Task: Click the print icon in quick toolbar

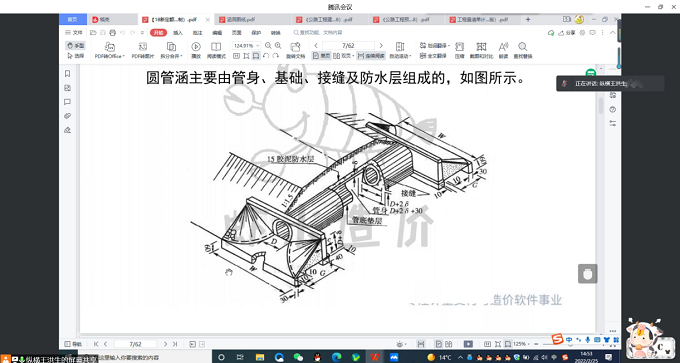Action: [x=112, y=33]
